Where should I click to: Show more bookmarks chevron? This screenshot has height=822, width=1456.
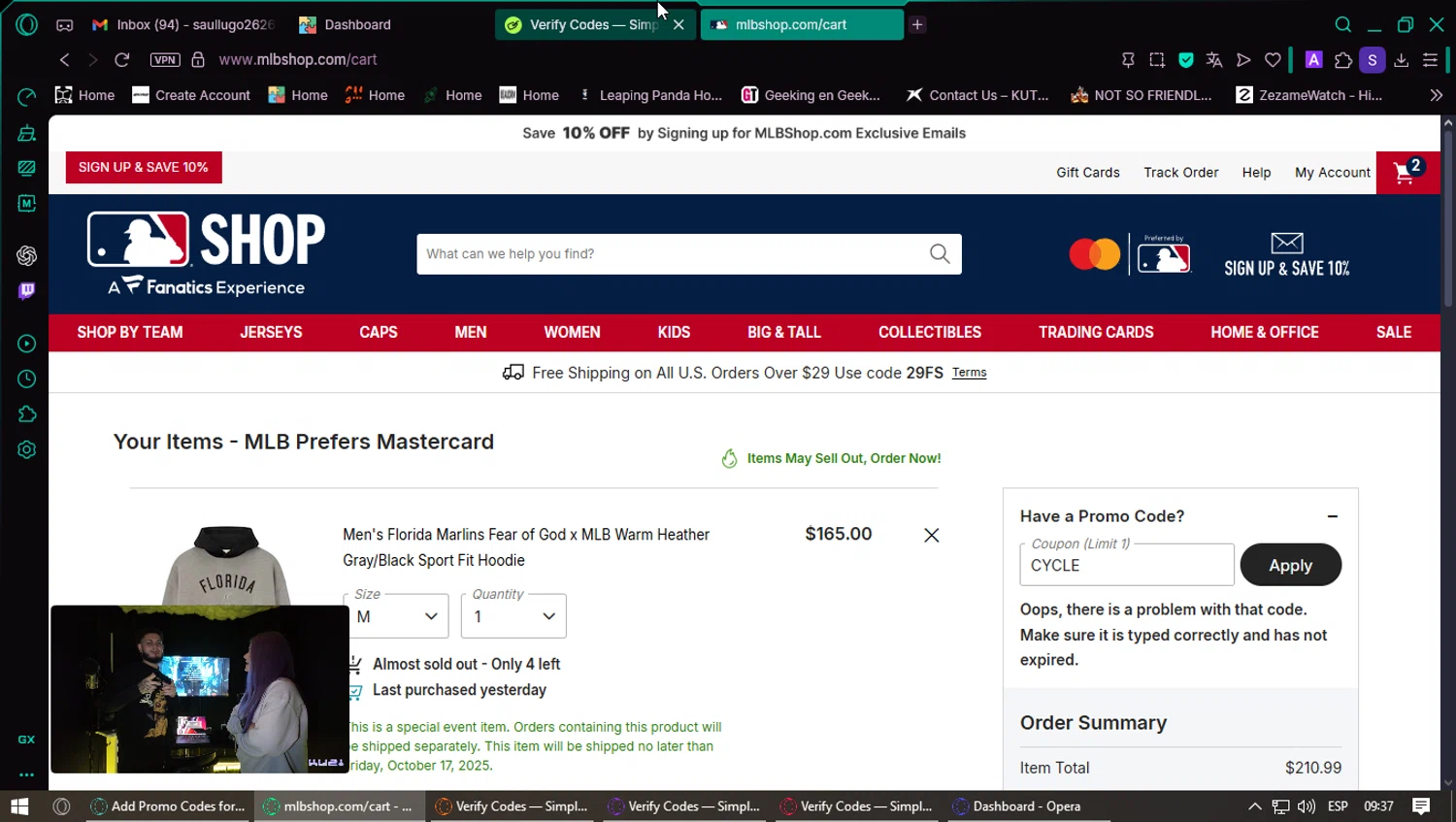coord(1437,95)
